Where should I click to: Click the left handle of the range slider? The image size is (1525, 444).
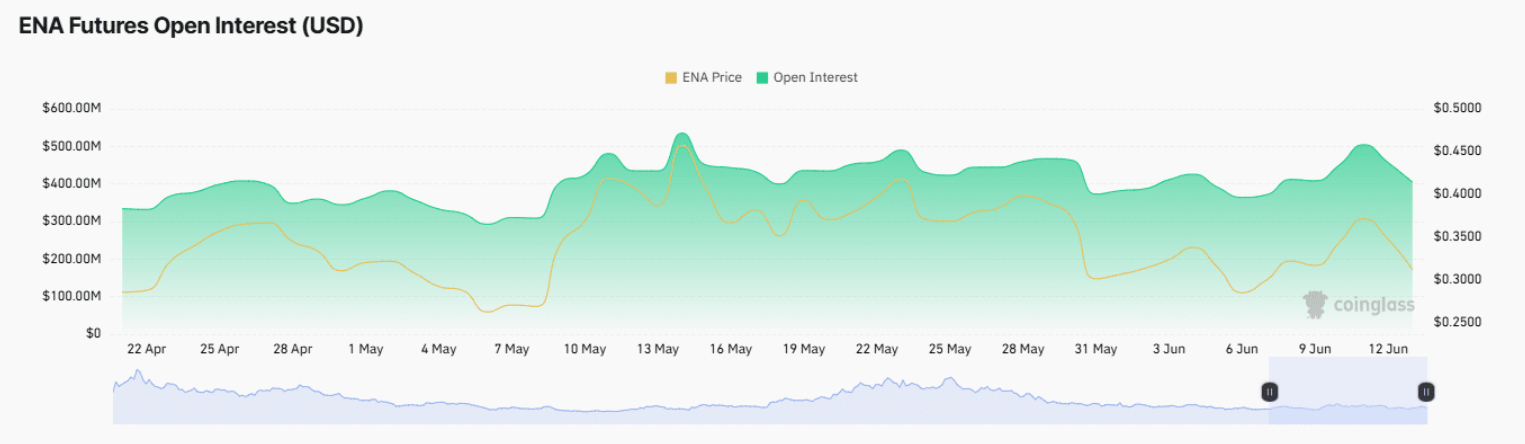click(x=1269, y=392)
